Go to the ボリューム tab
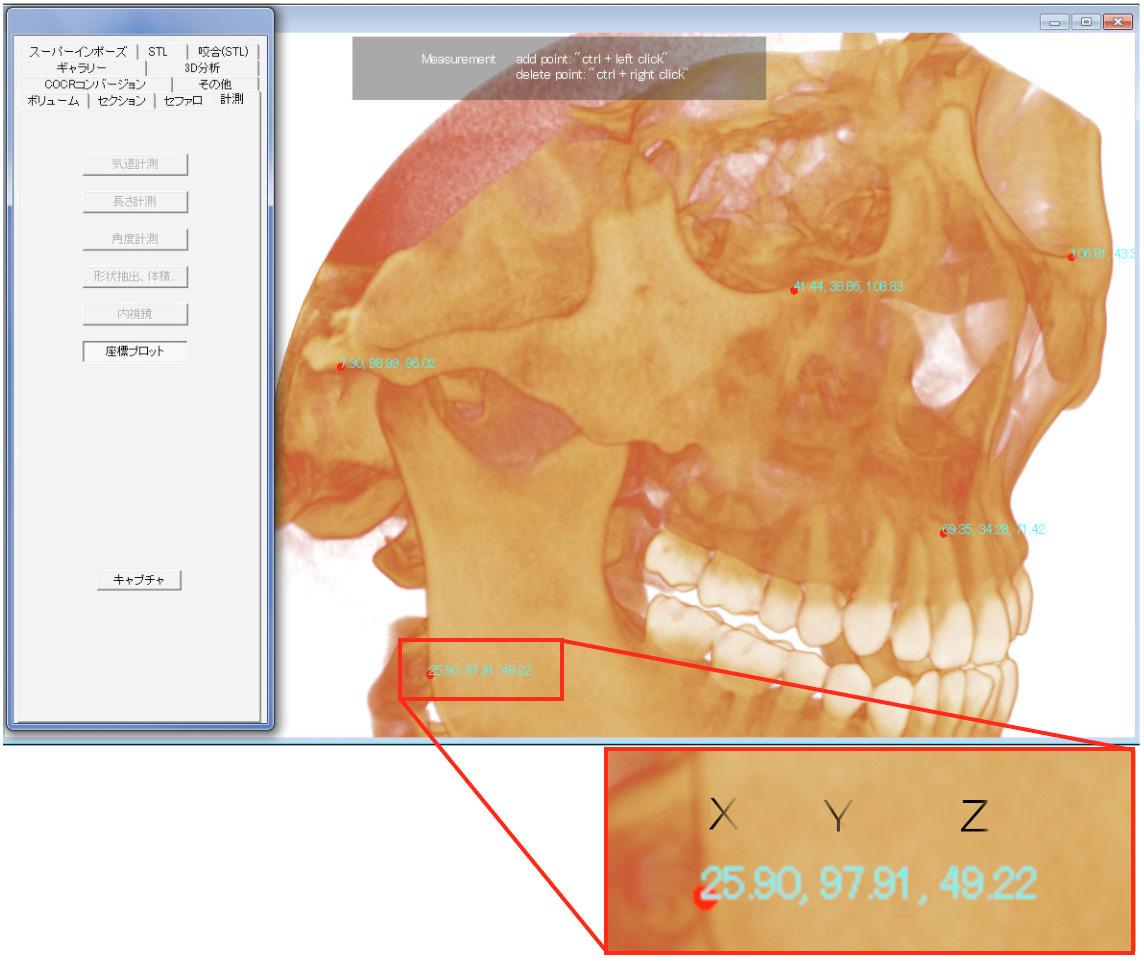This screenshot has width=1144, height=961. (53, 100)
